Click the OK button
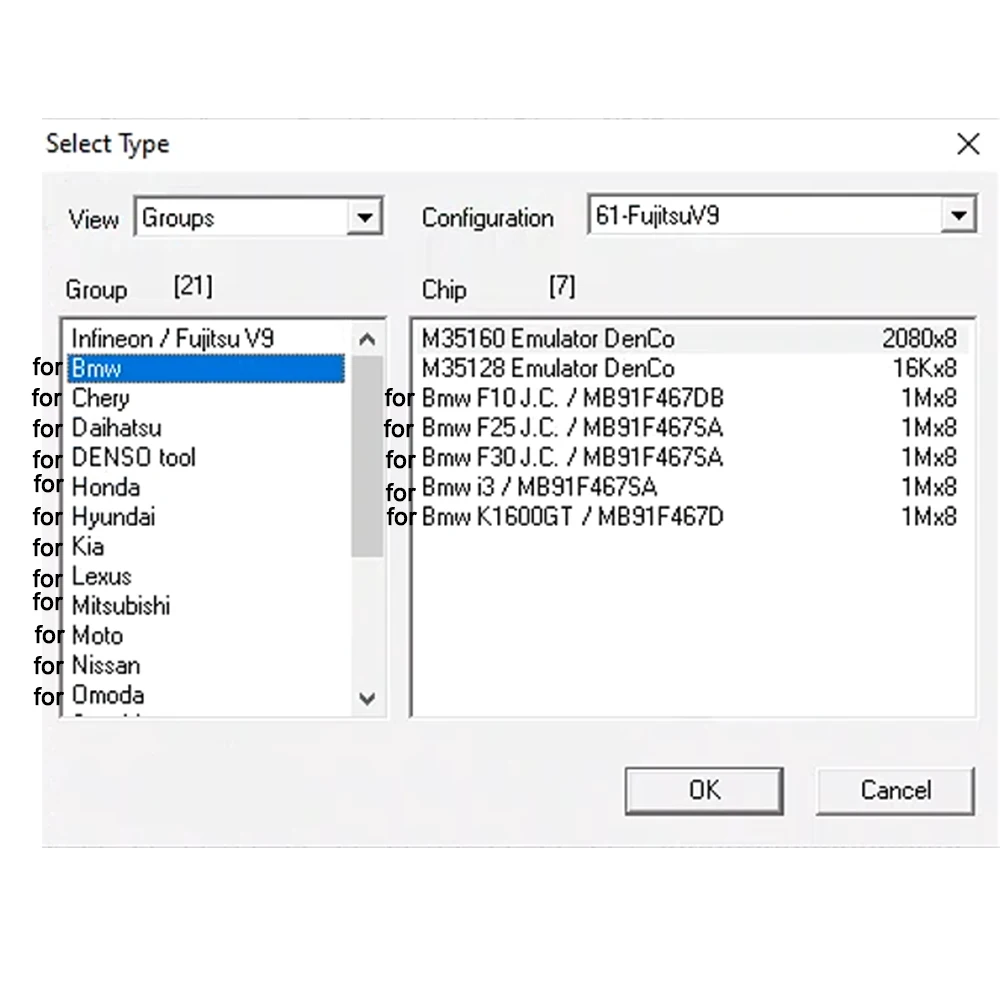1000x1000 pixels. coord(704,790)
